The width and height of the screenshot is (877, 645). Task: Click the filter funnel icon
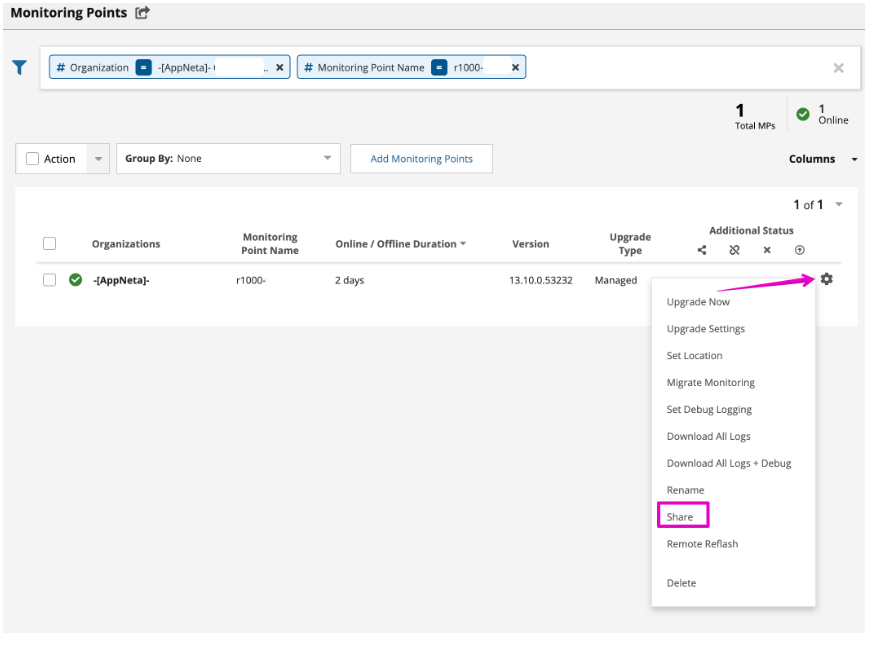[19, 67]
